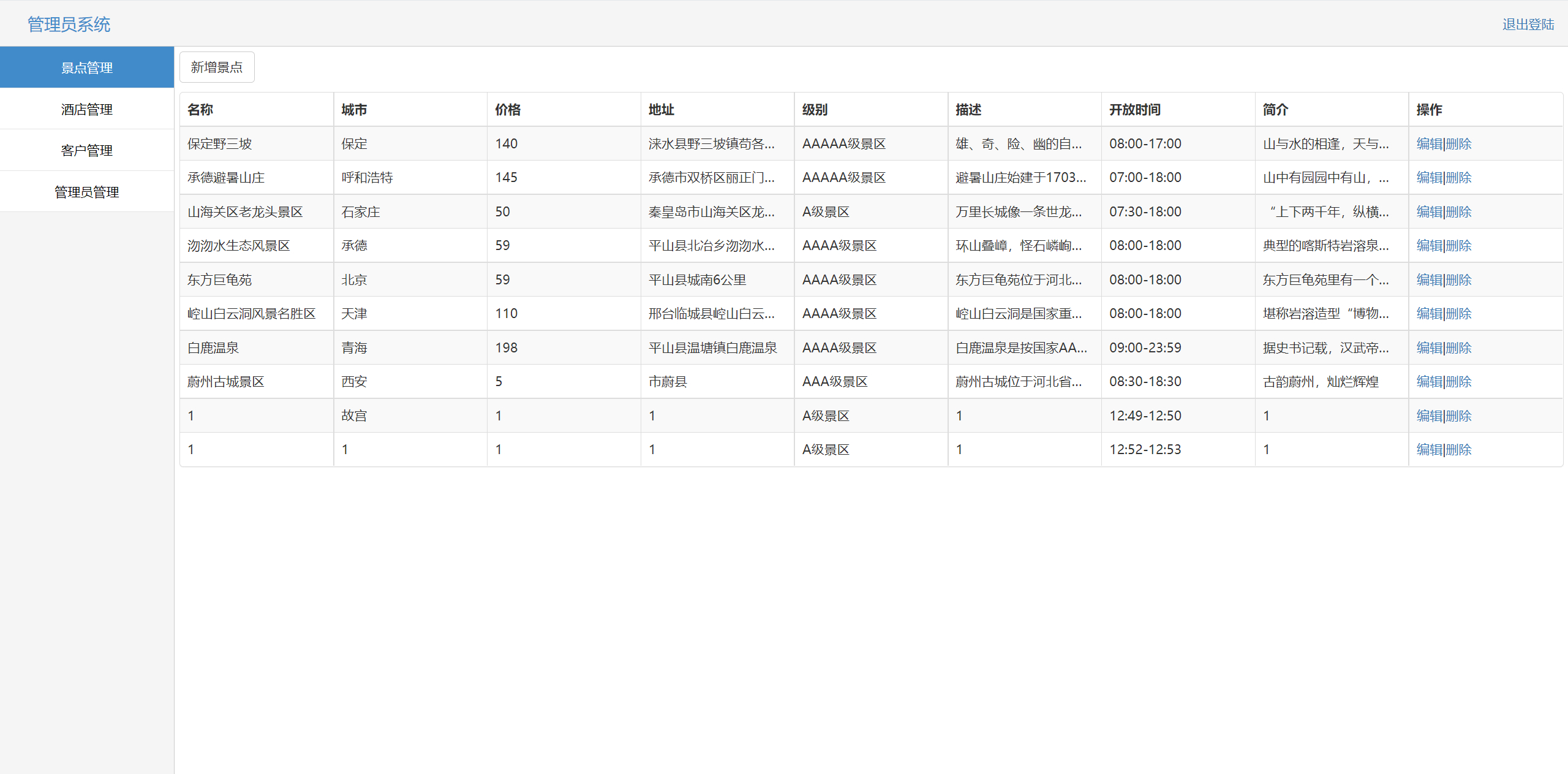Select 客户管理 in the sidebar
Viewport: 1568px width, 774px height.
(x=86, y=150)
